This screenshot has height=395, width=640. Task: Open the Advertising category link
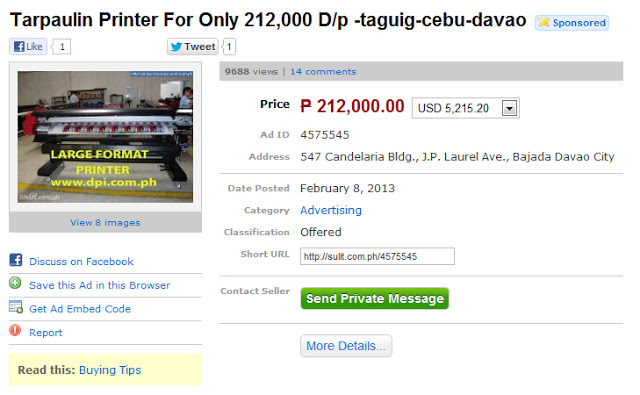(x=331, y=210)
